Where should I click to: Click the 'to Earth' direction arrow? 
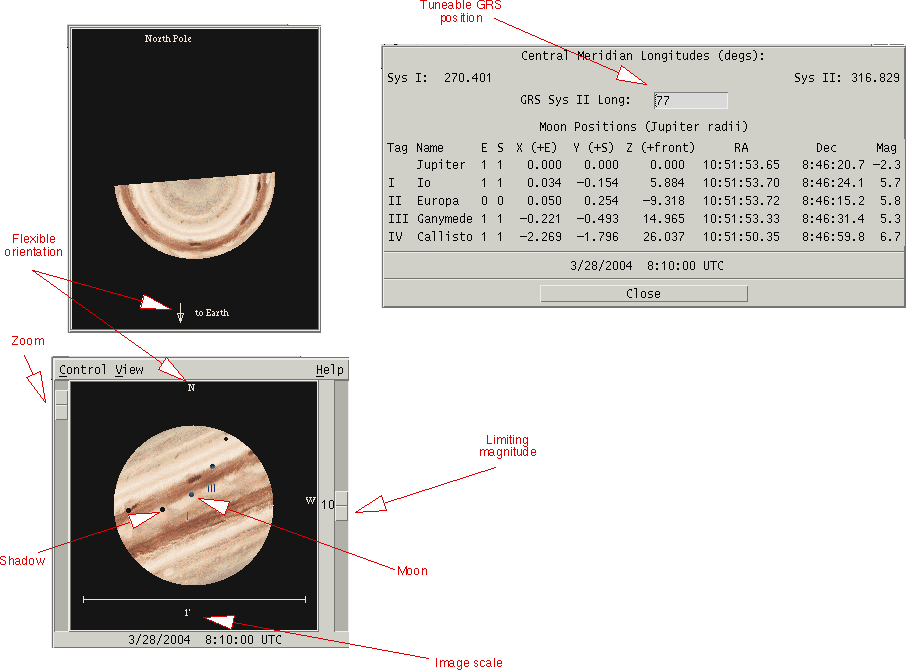(180, 312)
